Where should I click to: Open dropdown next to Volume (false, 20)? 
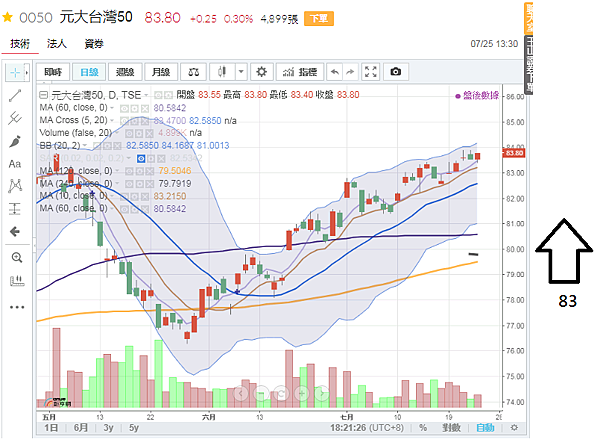(x=118, y=133)
